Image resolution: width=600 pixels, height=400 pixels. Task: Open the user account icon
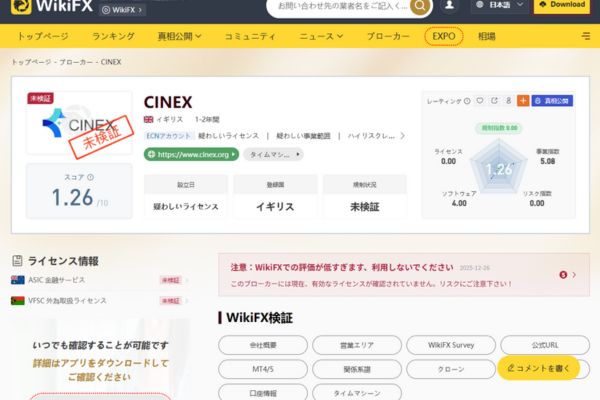449,5
